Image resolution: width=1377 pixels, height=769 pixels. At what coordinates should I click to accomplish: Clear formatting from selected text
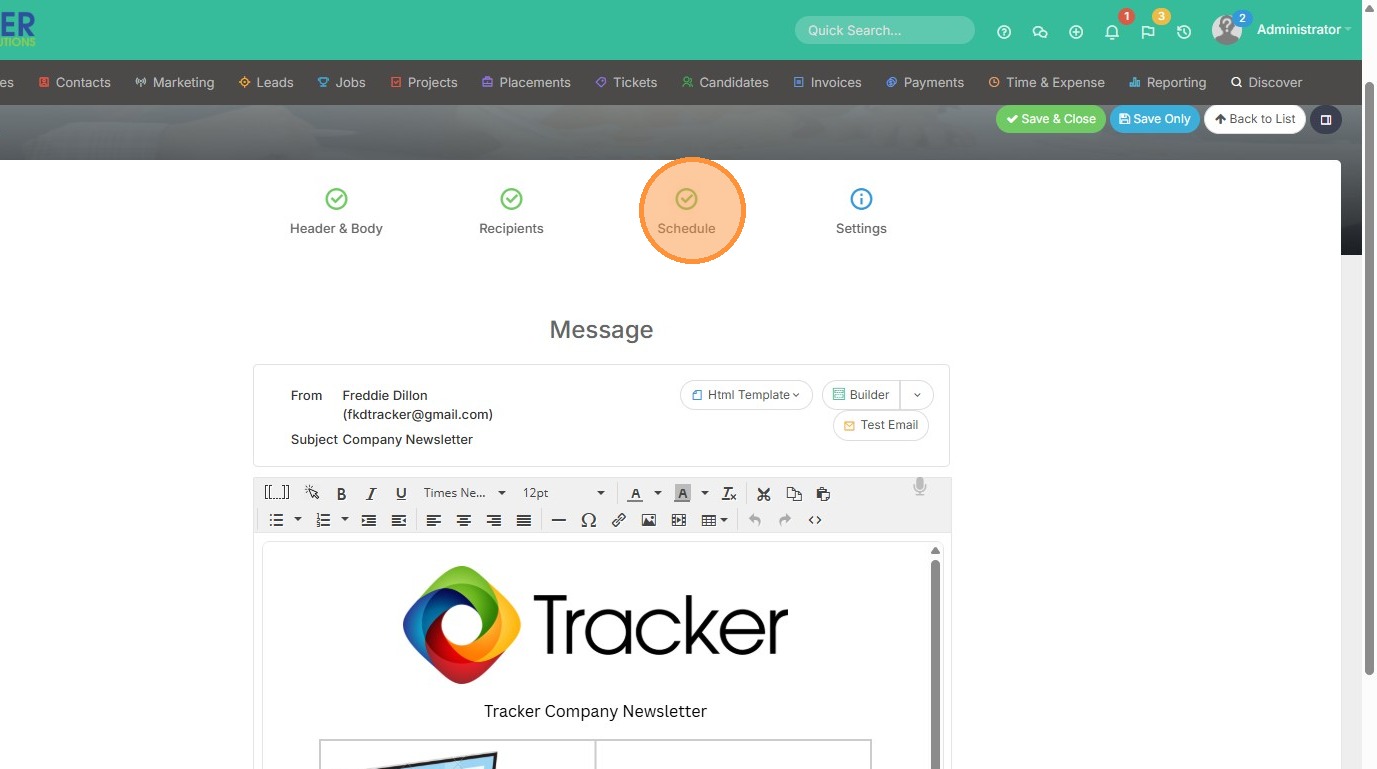coord(729,493)
